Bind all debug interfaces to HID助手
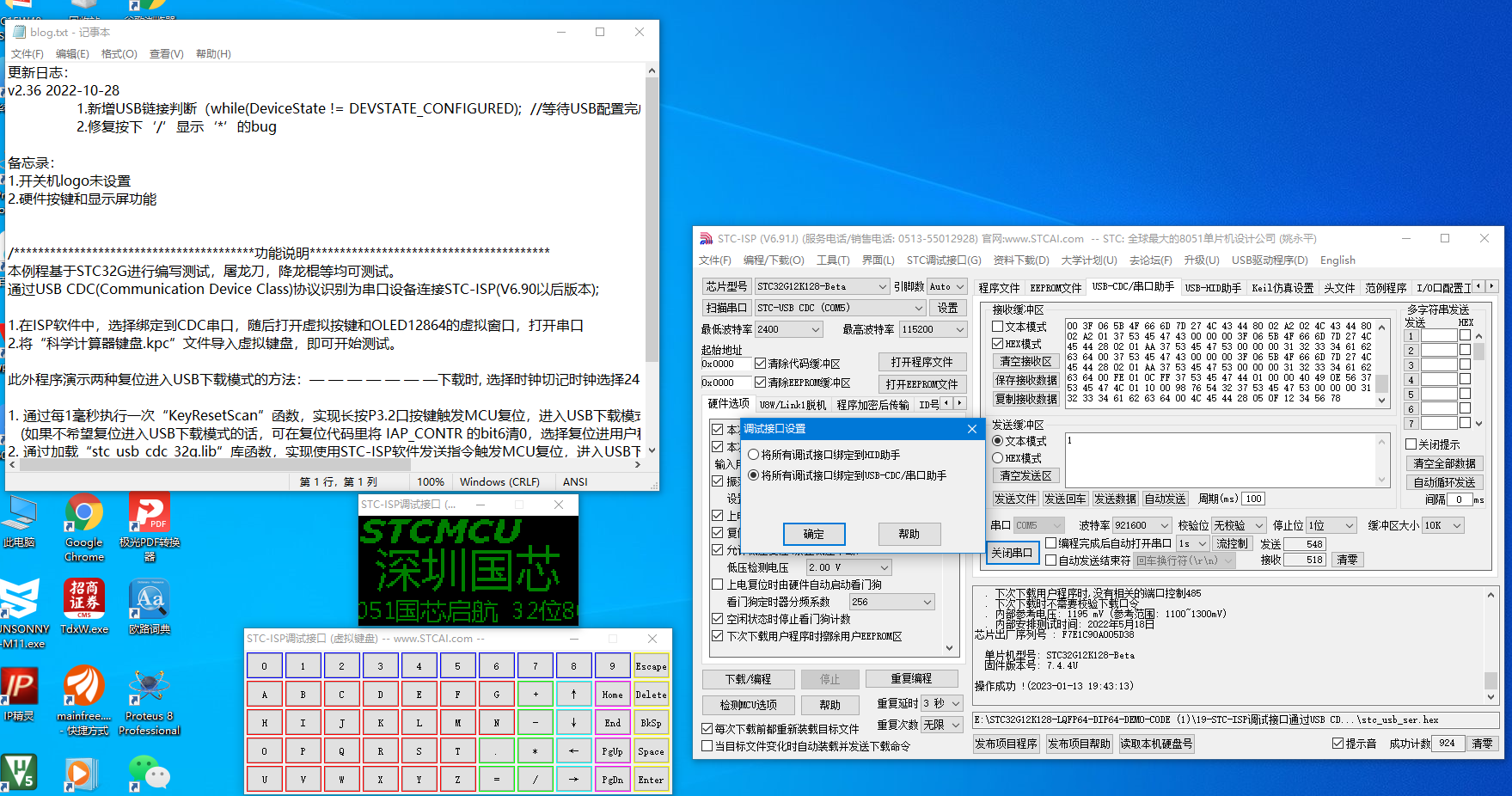The height and width of the screenshot is (796, 1512). point(824,455)
